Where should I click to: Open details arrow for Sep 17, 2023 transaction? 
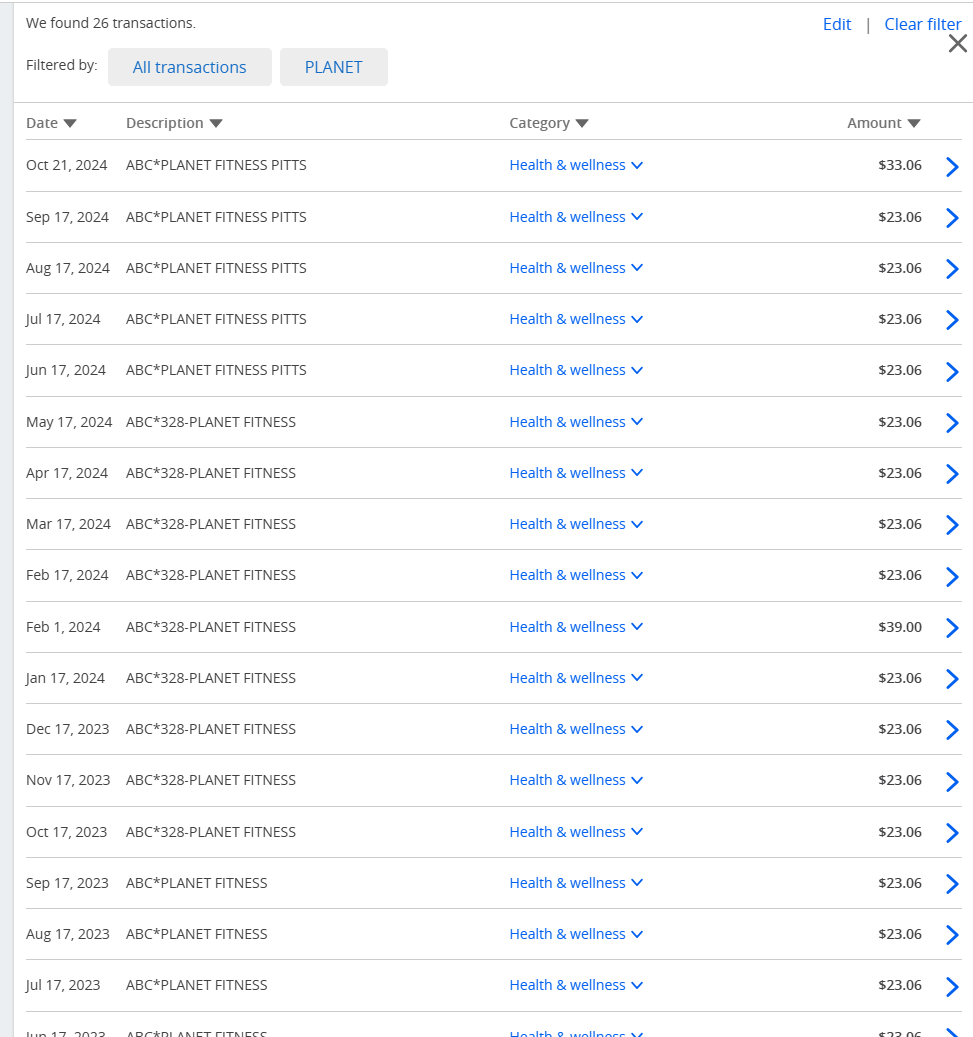point(952,884)
